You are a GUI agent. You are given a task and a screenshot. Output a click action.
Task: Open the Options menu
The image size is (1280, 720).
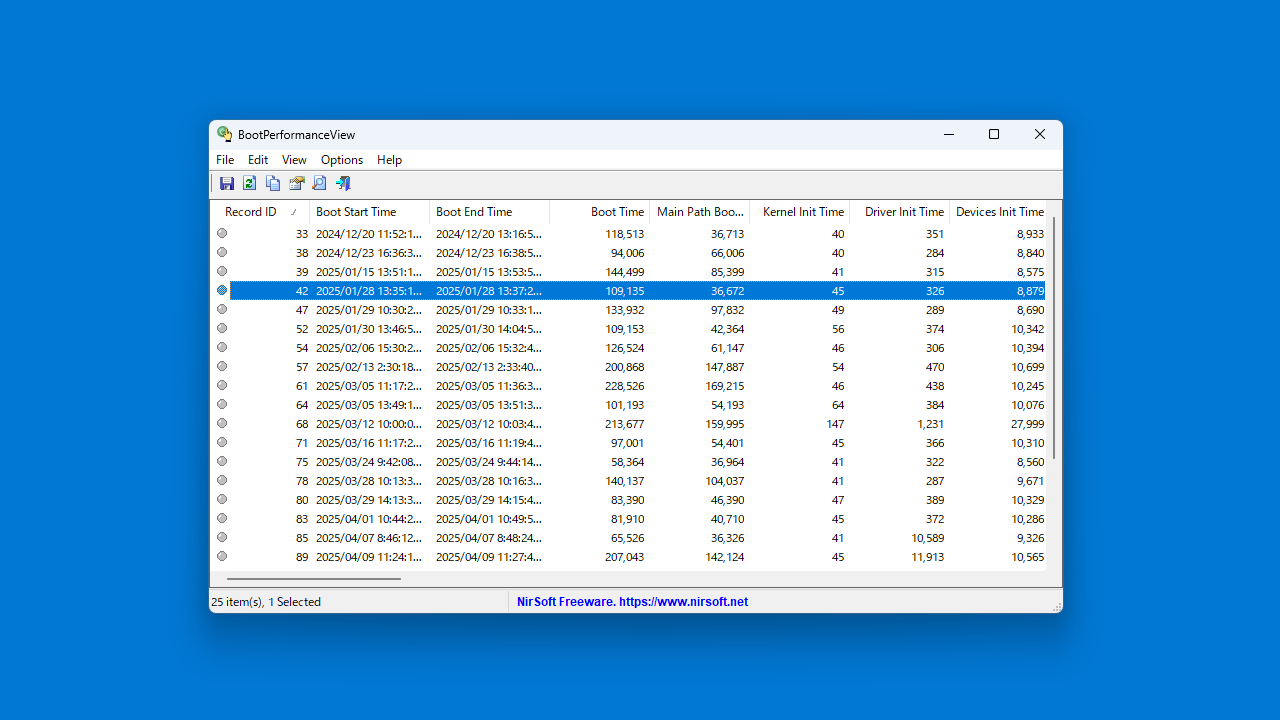click(x=341, y=160)
